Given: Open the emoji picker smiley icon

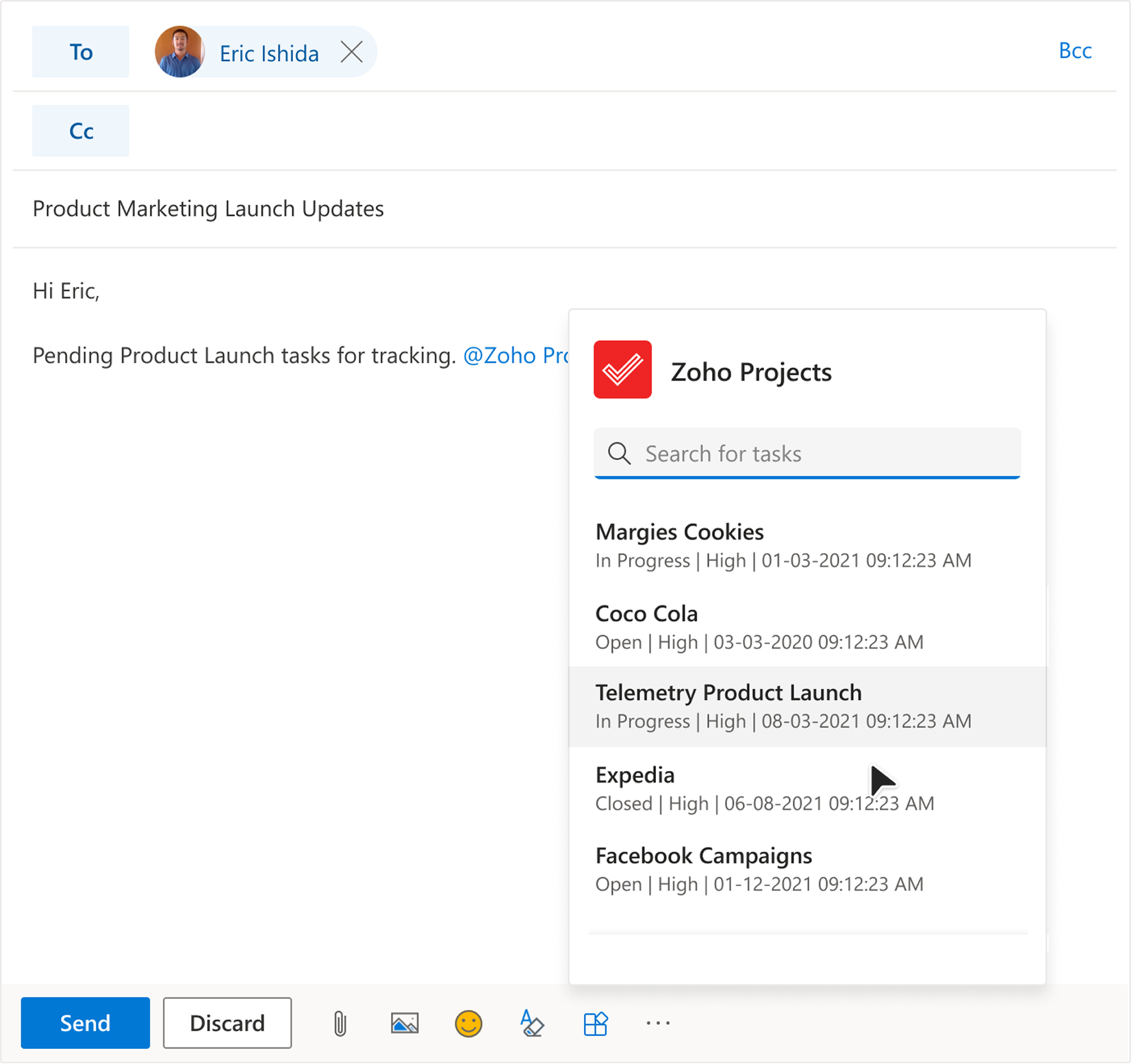Looking at the screenshot, I should click(468, 1024).
